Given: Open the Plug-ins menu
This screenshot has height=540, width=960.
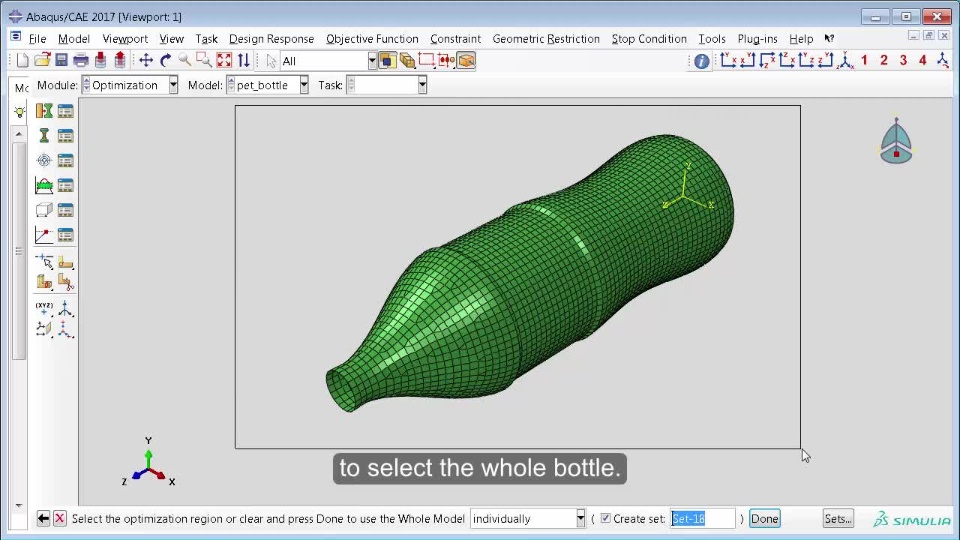Looking at the screenshot, I should (x=757, y=39).
